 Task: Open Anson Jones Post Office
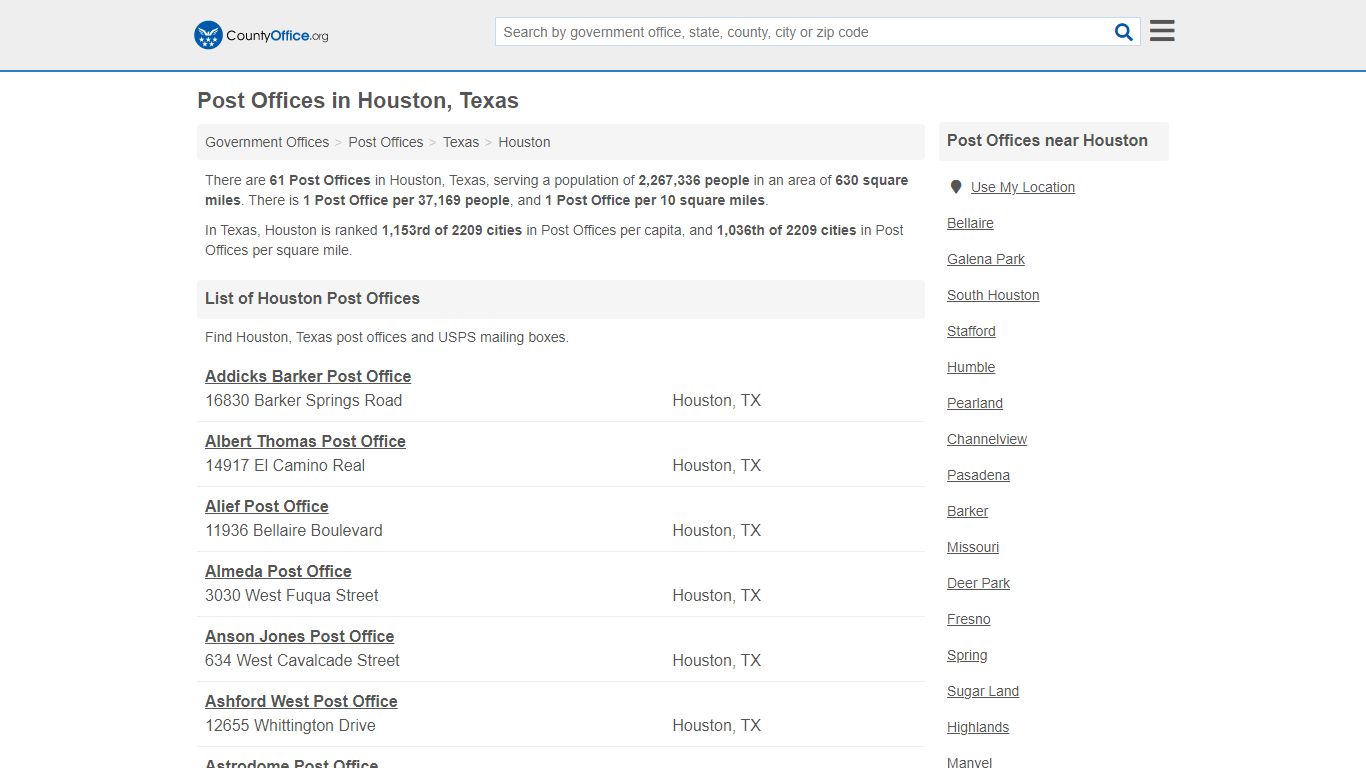tap(300, 636)
